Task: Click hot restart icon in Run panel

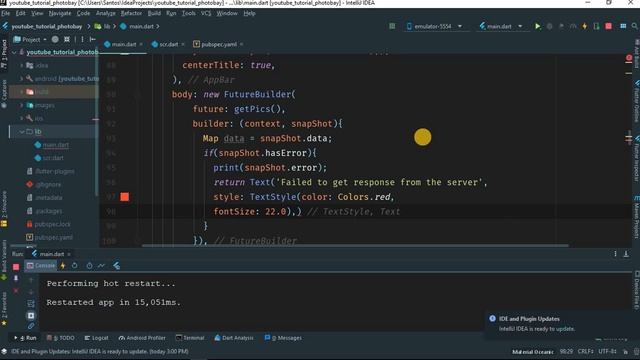Action: 75,266
